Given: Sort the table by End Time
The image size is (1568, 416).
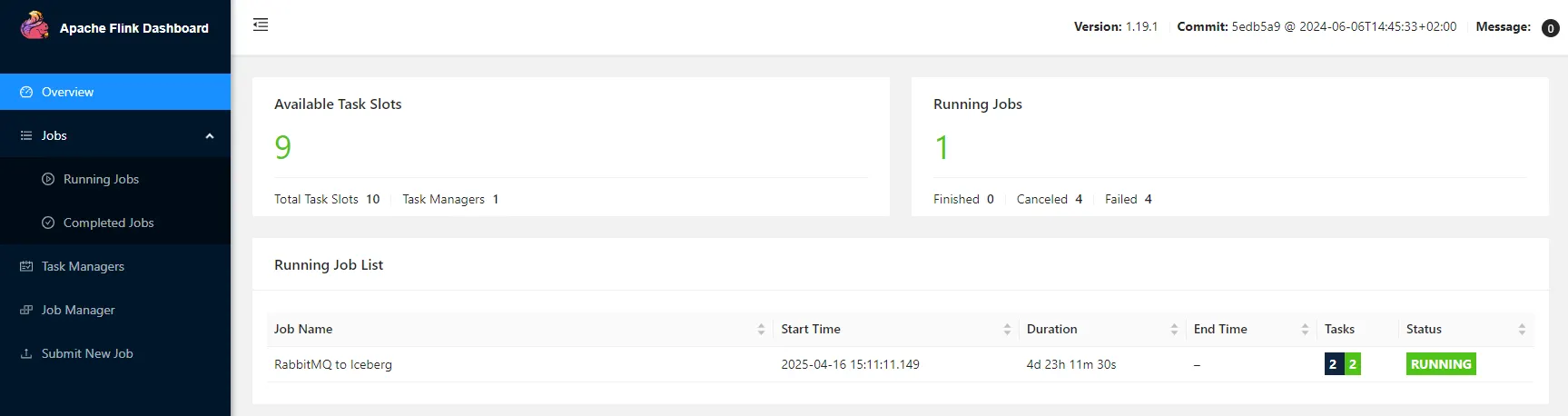Looking at the screenshot, I should point(1305,329).
